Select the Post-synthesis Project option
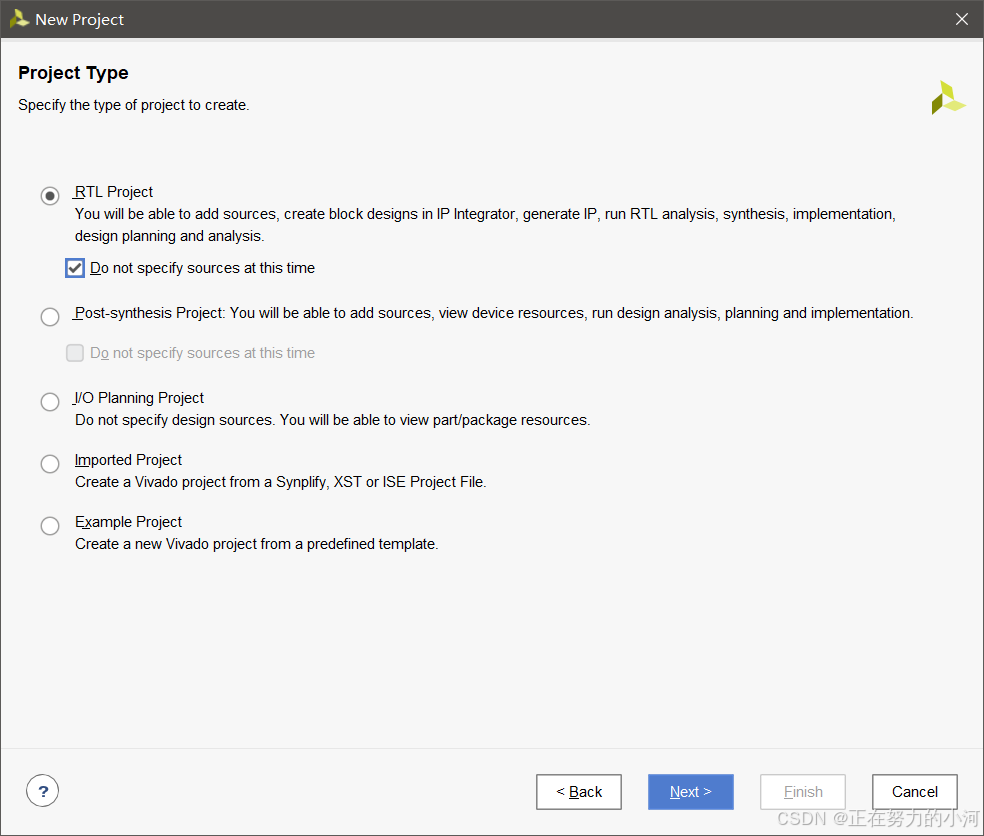The height and width of the screenshot is (836, 984). (50, 316)
